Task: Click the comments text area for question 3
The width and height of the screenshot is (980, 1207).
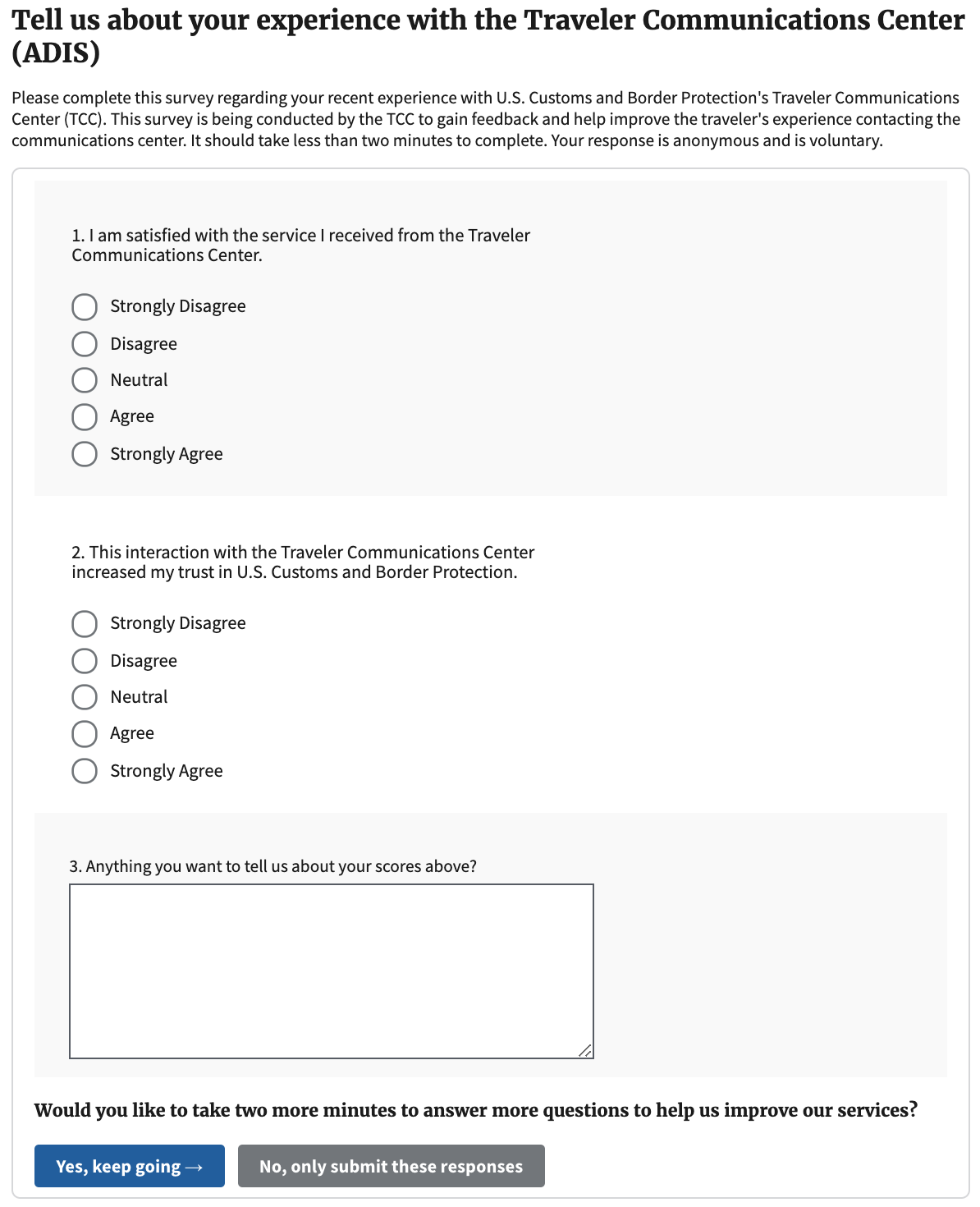Action: tap(332, 971)
